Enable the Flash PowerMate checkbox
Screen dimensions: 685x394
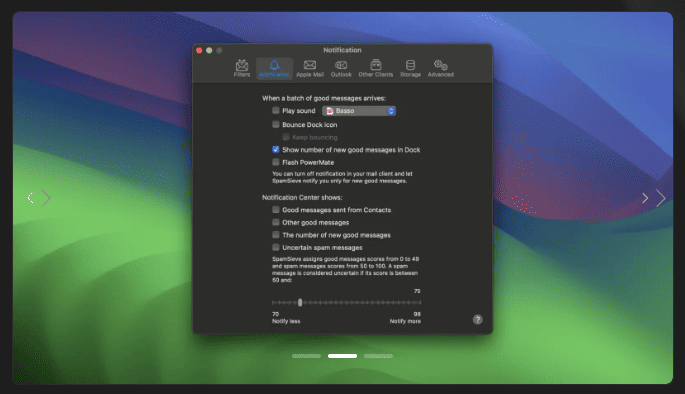point(276,162)
